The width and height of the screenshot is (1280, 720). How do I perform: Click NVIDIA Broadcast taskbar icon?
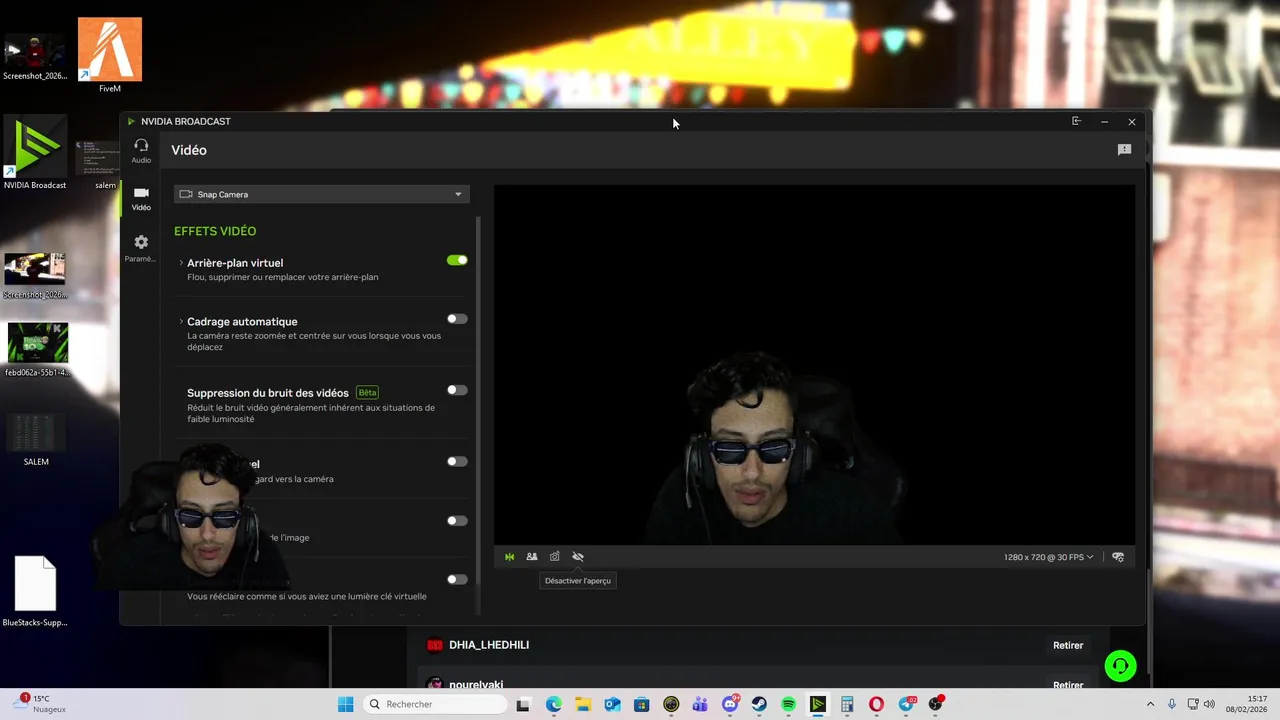click(818, 705)
